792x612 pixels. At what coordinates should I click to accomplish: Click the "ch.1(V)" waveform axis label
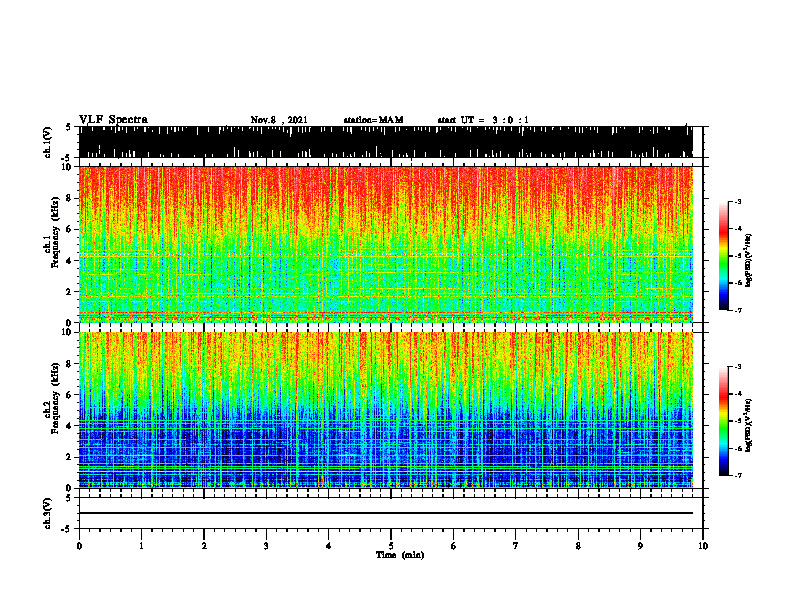coord(48,142)
